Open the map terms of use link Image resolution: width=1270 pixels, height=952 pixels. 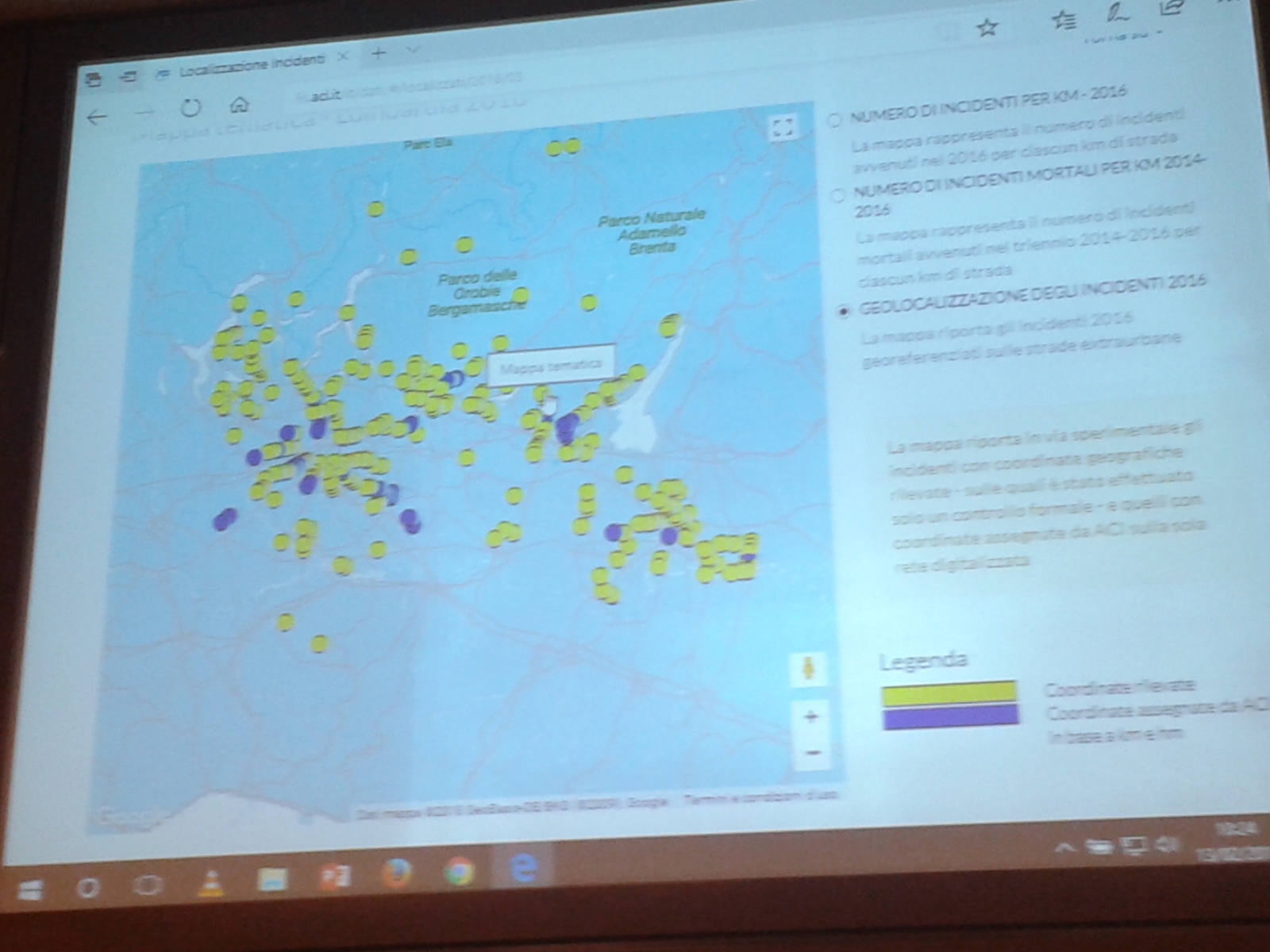pos(760,797)
